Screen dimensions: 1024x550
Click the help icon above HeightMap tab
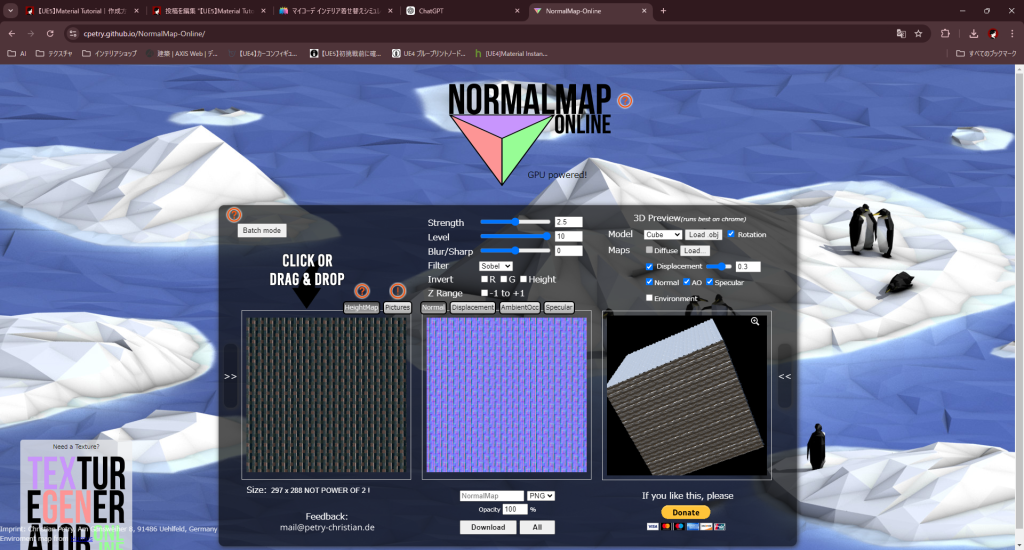pos(363,291)
